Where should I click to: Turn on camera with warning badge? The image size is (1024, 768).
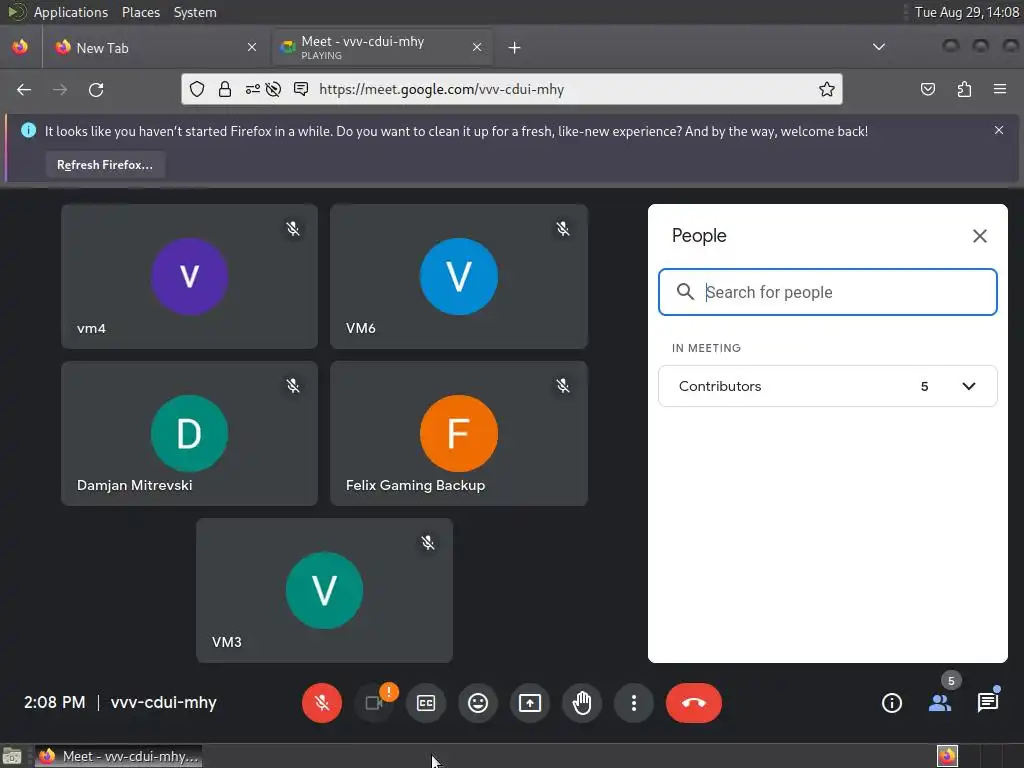(374, 703)
